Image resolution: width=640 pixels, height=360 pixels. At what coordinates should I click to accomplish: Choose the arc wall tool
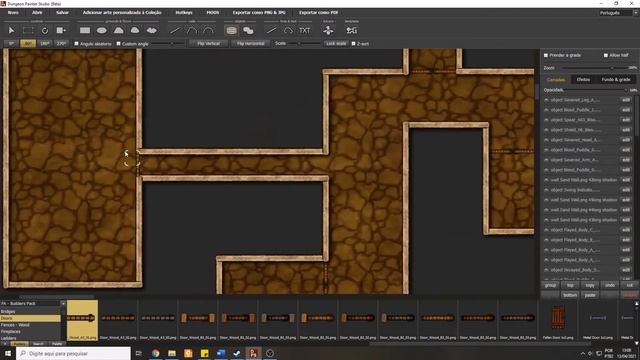coord(208,31)
